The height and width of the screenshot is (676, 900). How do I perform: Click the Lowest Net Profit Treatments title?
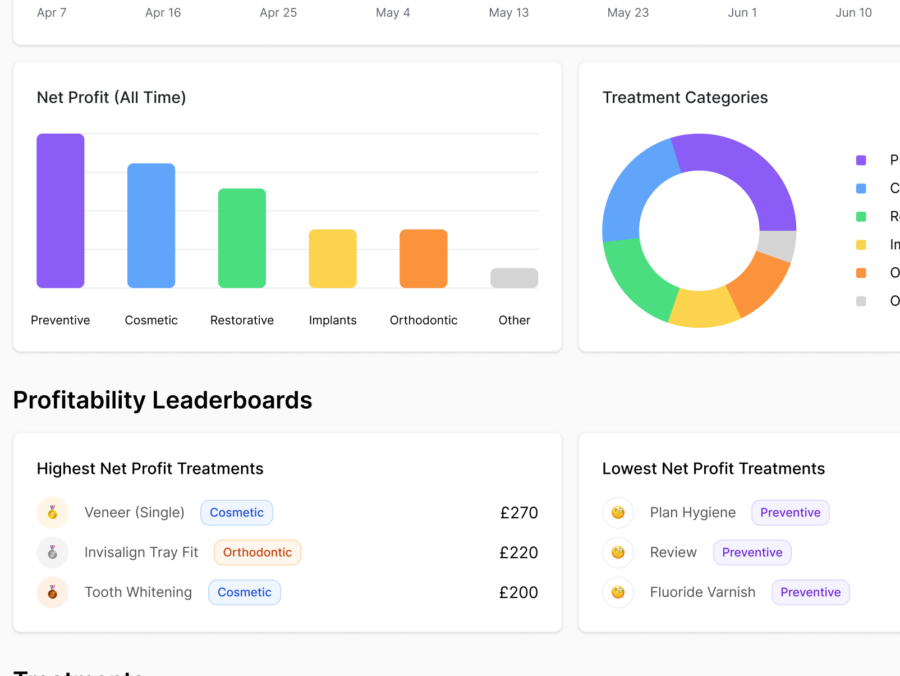(713, 469)
